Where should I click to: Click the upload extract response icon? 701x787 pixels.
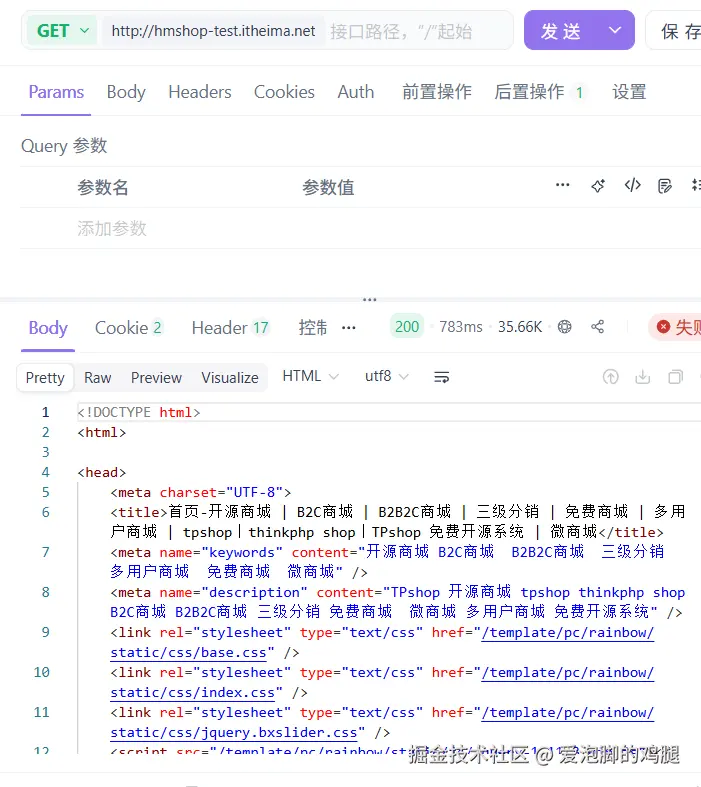point(611,377)
